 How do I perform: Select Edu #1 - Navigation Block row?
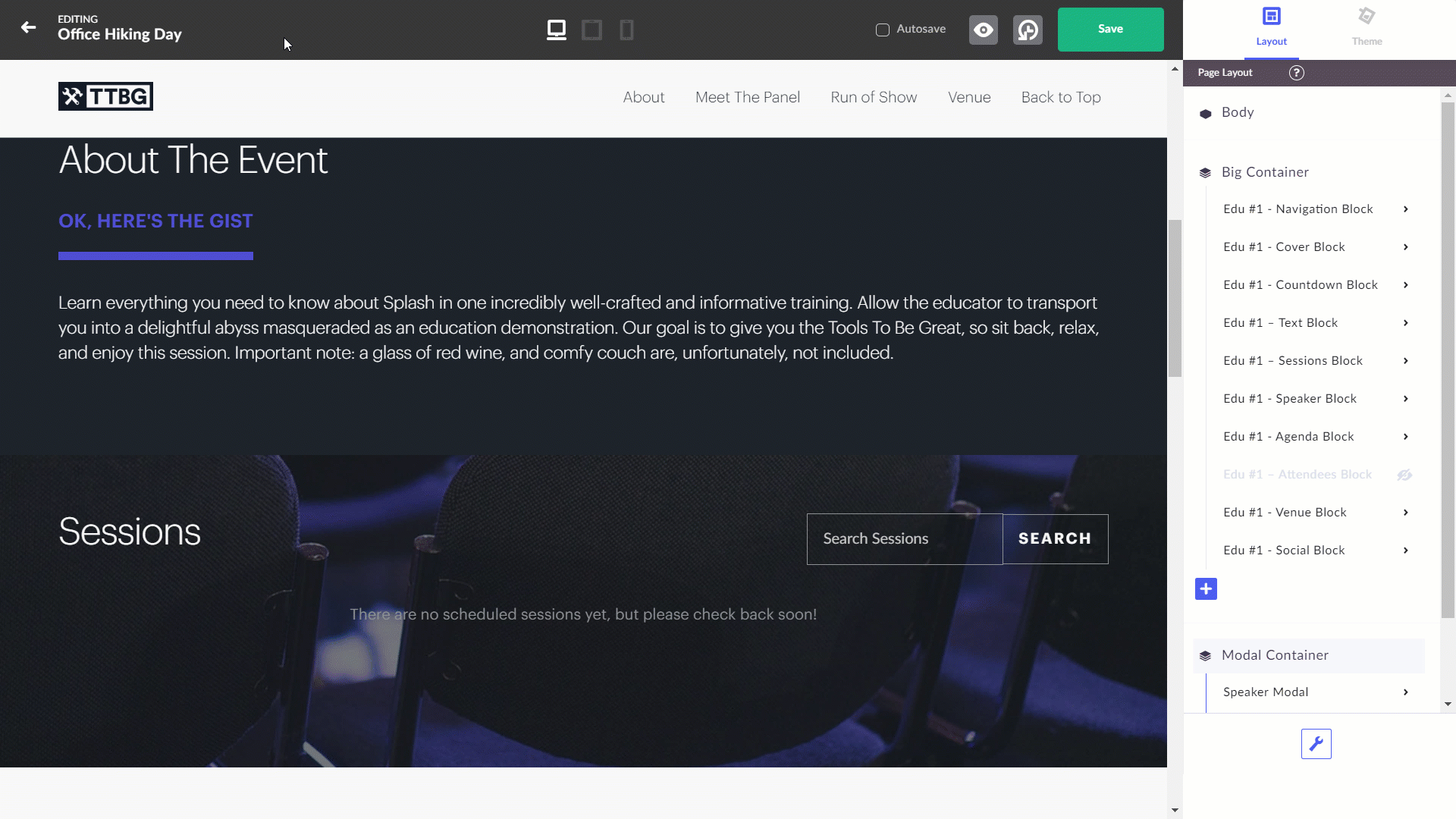pyautogui.click(x=1316, y=209)
